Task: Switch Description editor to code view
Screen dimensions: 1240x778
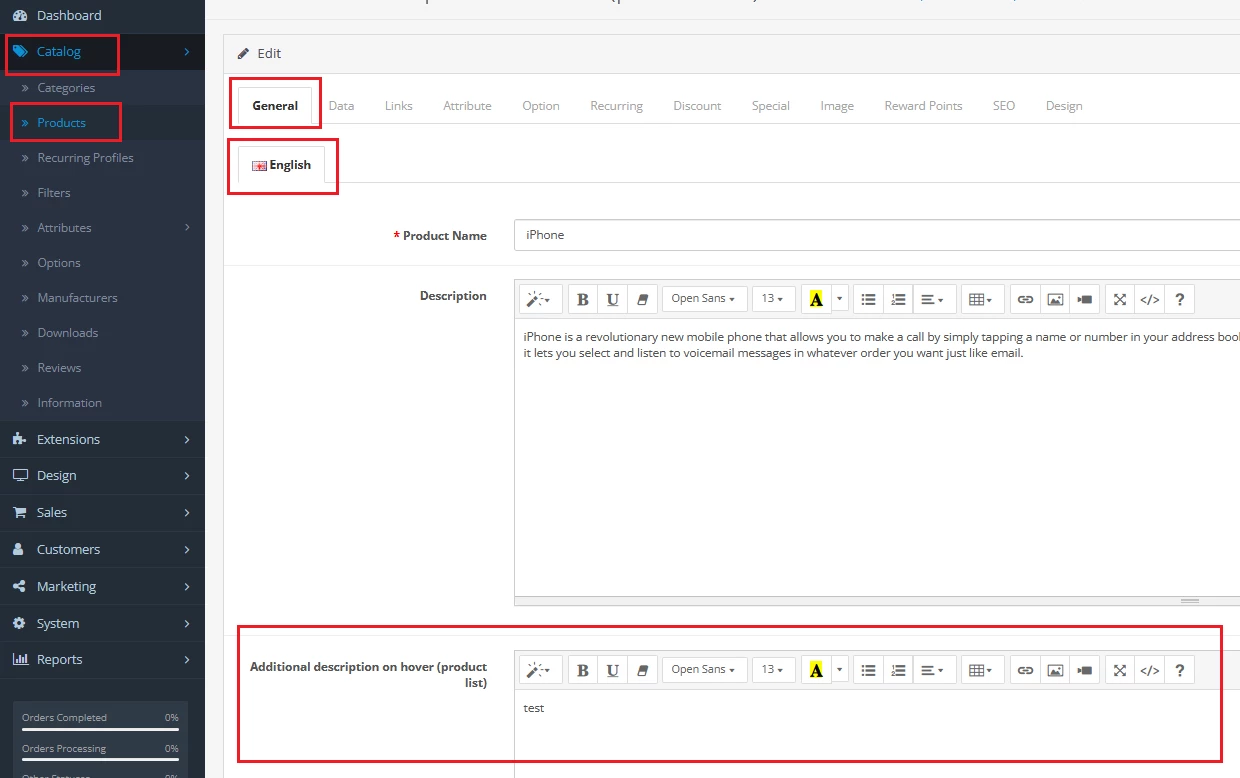Action: coord(1150,299)
